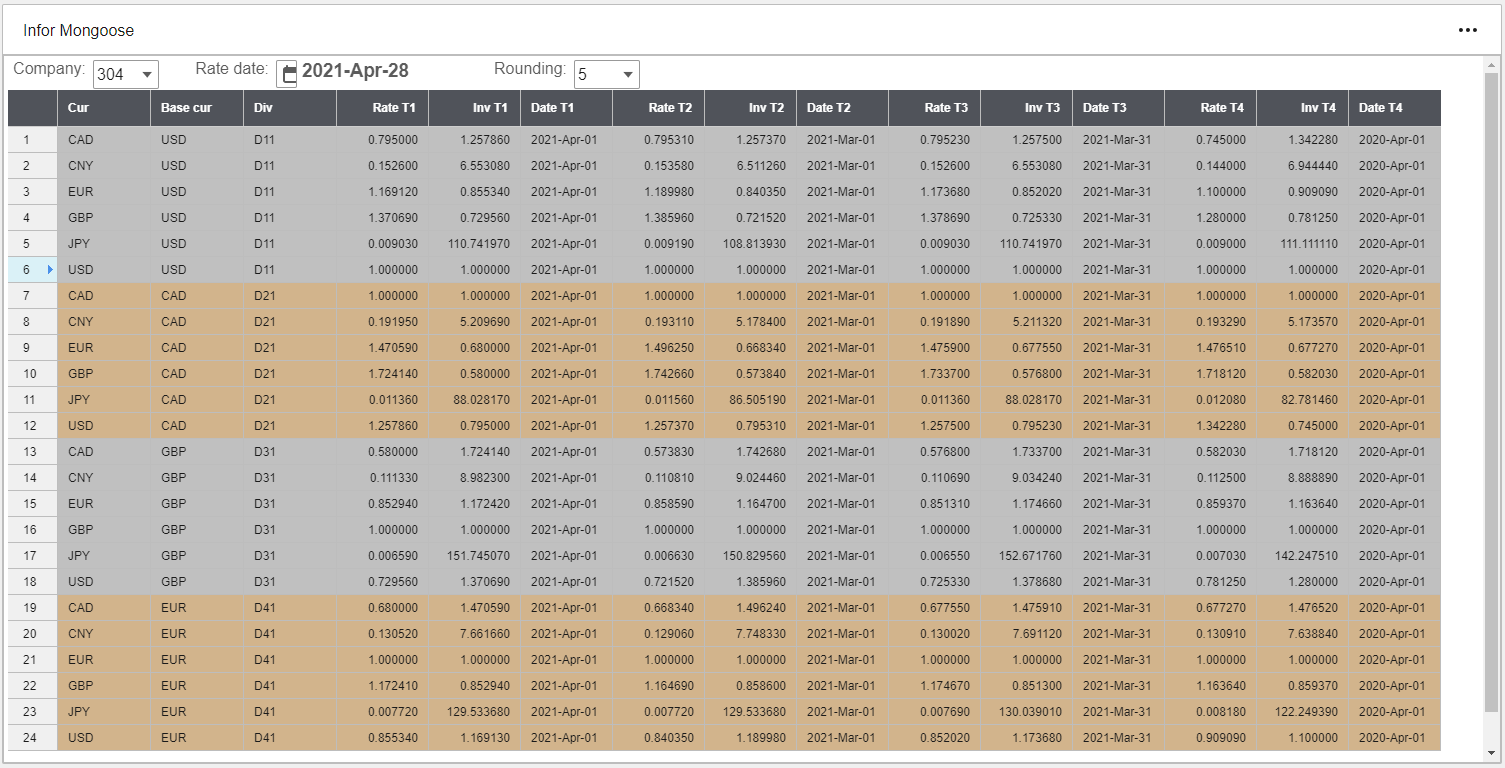Click Rate T1 value 0.795000 in row 1

pos(383,139)
